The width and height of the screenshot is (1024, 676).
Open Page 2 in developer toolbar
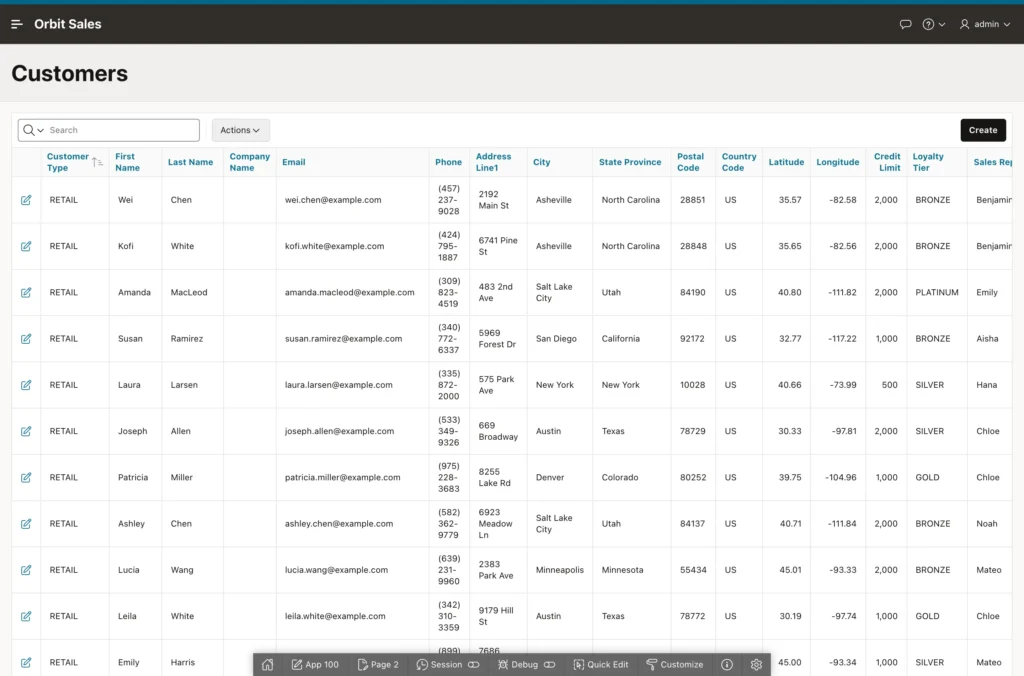[378, 664]
